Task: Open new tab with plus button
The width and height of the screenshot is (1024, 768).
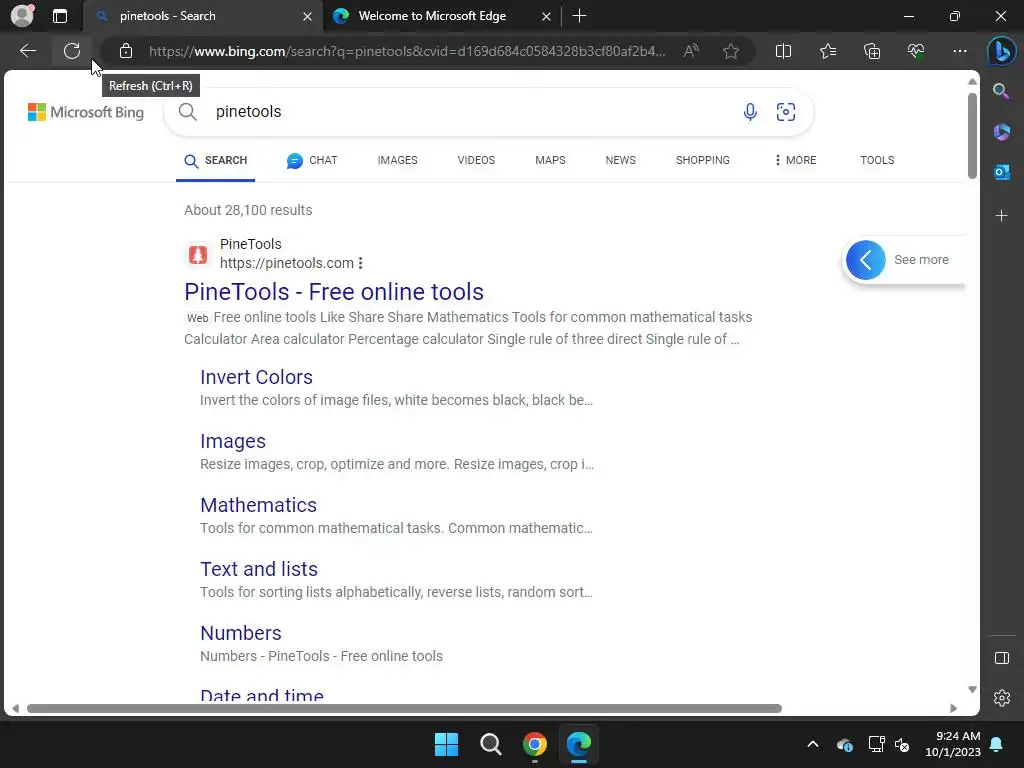Action: (x=579, y=16)
